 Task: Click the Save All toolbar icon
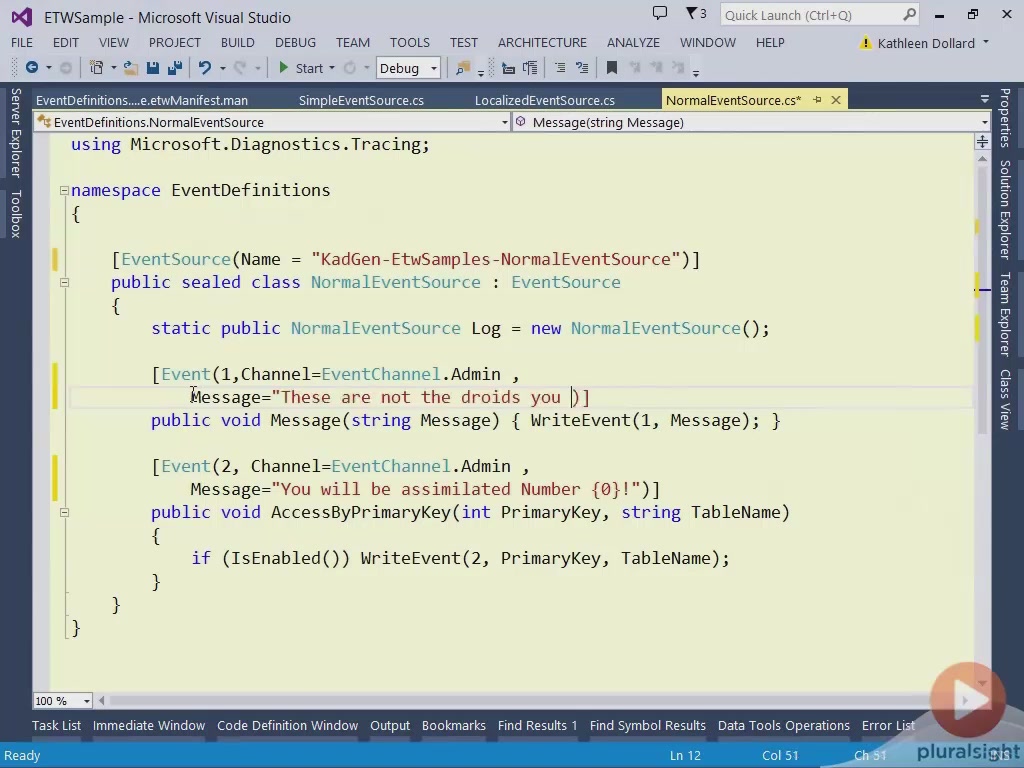173,68
